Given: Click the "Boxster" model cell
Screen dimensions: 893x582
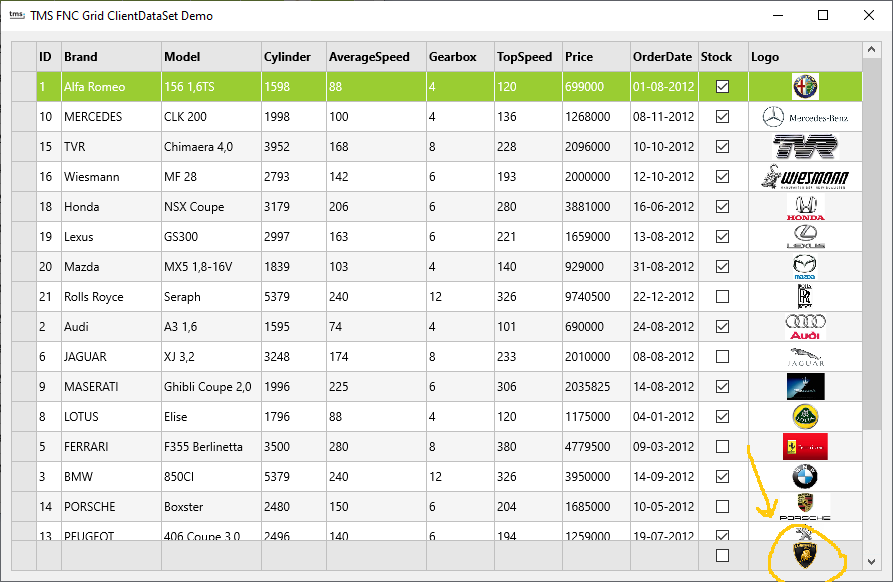Looking at the screenshot, I should click(211, 507).
